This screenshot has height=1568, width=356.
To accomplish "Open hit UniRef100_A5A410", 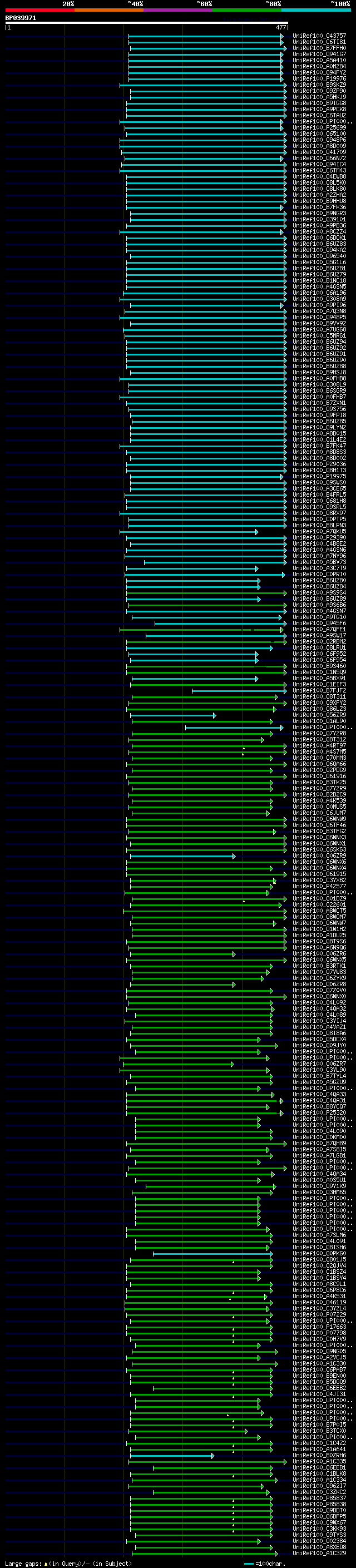I will click(x=319, y=60).
